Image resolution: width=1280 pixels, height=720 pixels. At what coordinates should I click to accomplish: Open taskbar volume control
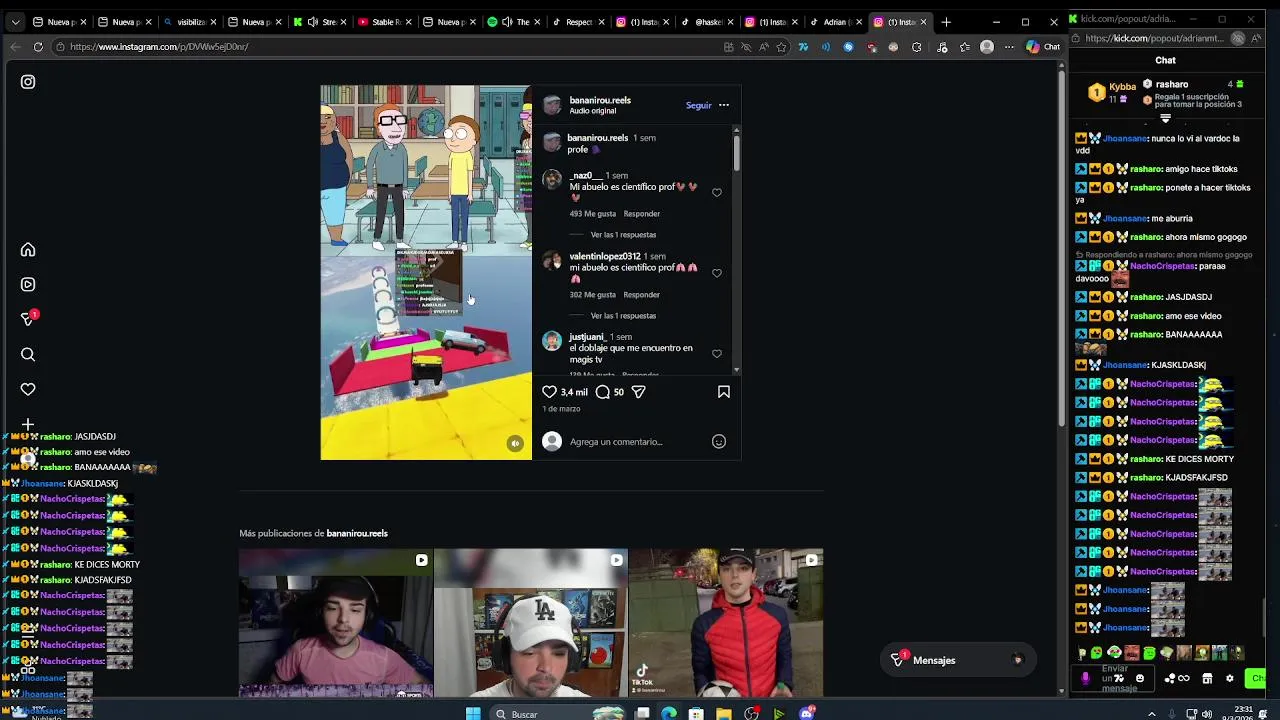coord(1209,713)
